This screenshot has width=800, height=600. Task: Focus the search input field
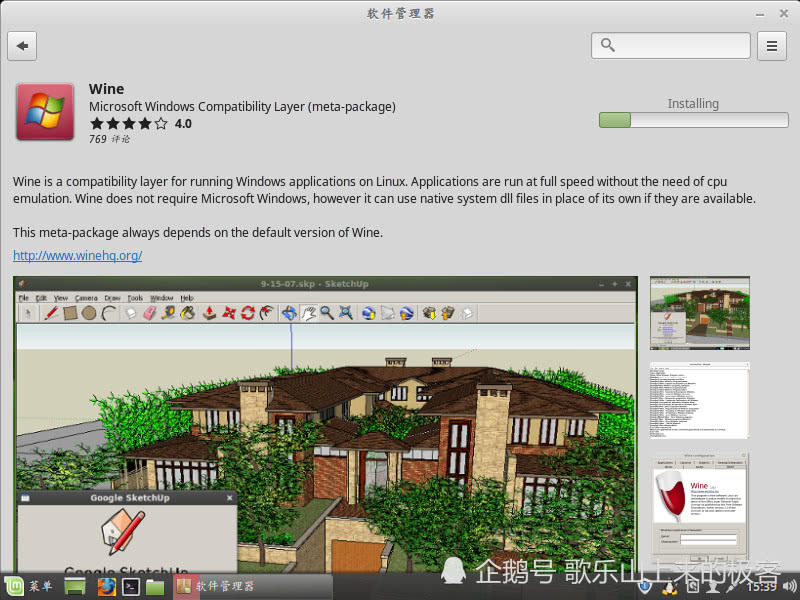click(x=670, y=45)
